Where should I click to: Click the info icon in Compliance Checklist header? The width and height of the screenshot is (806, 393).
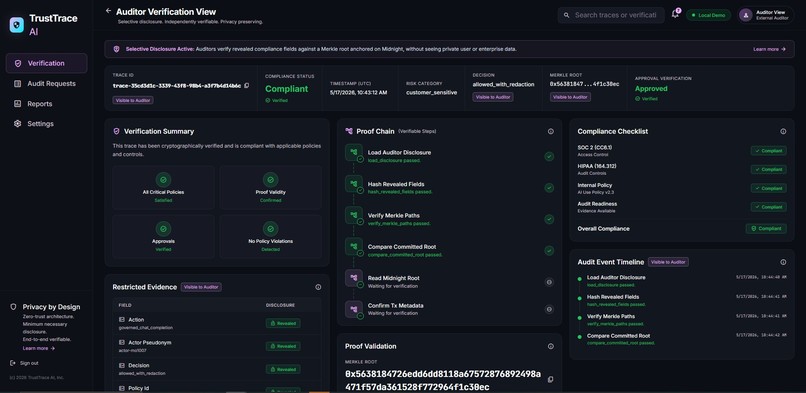pyautogui.click(x=783, y=132)
